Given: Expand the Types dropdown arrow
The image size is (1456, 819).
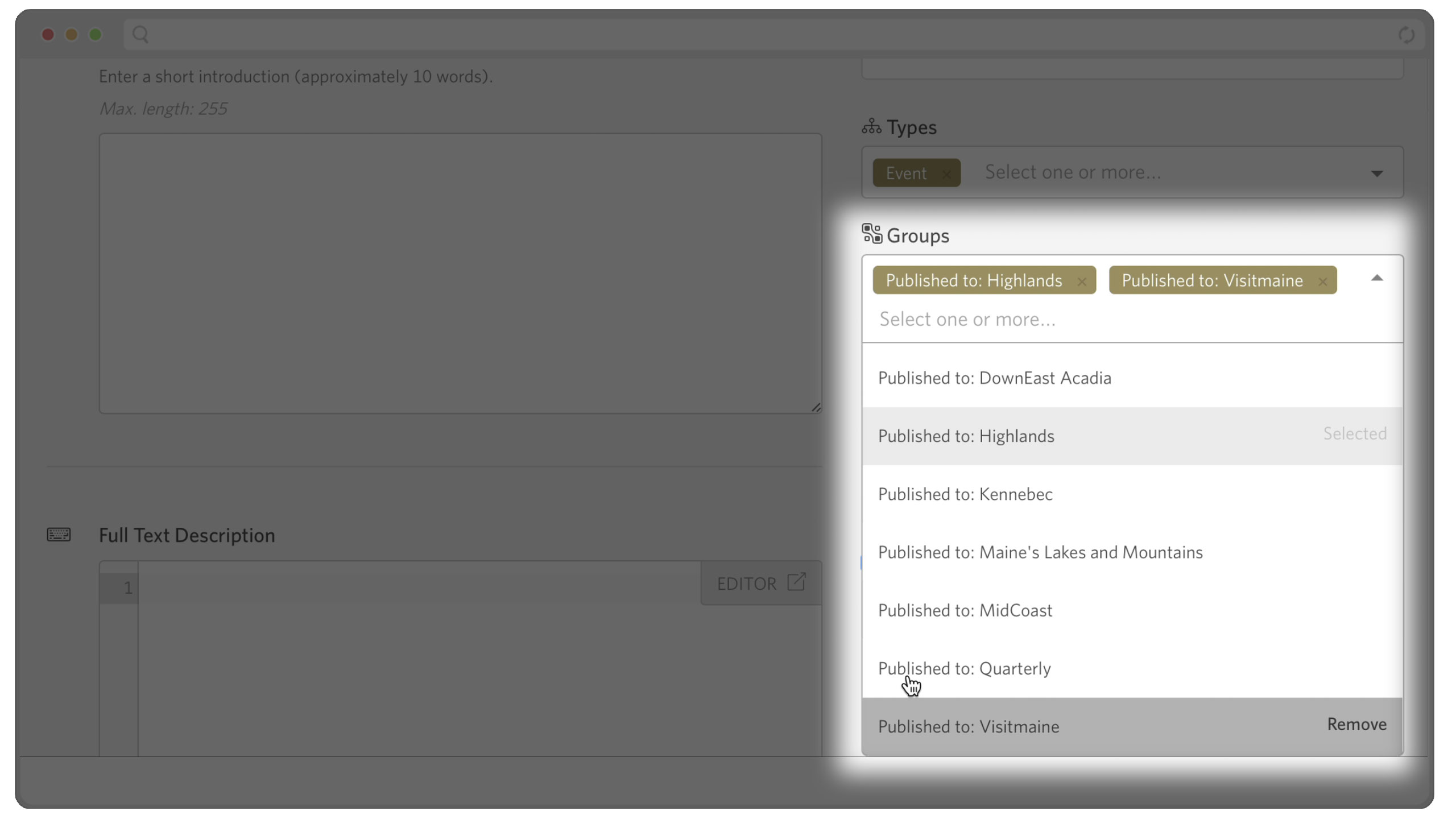Looking at the screenshot, I should click(1376, 173).
